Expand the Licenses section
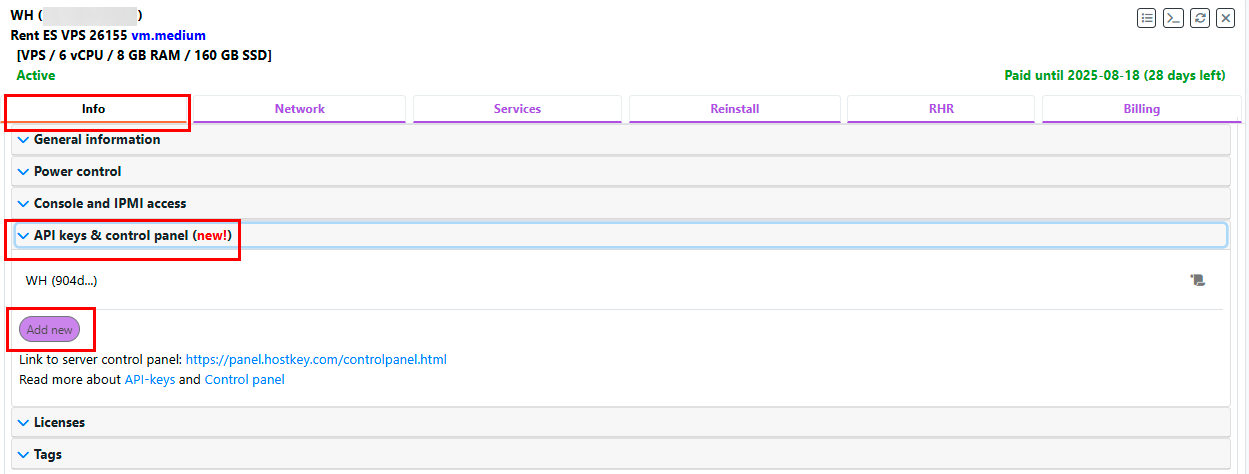The image size is (1249, 474). click(59, 422)
